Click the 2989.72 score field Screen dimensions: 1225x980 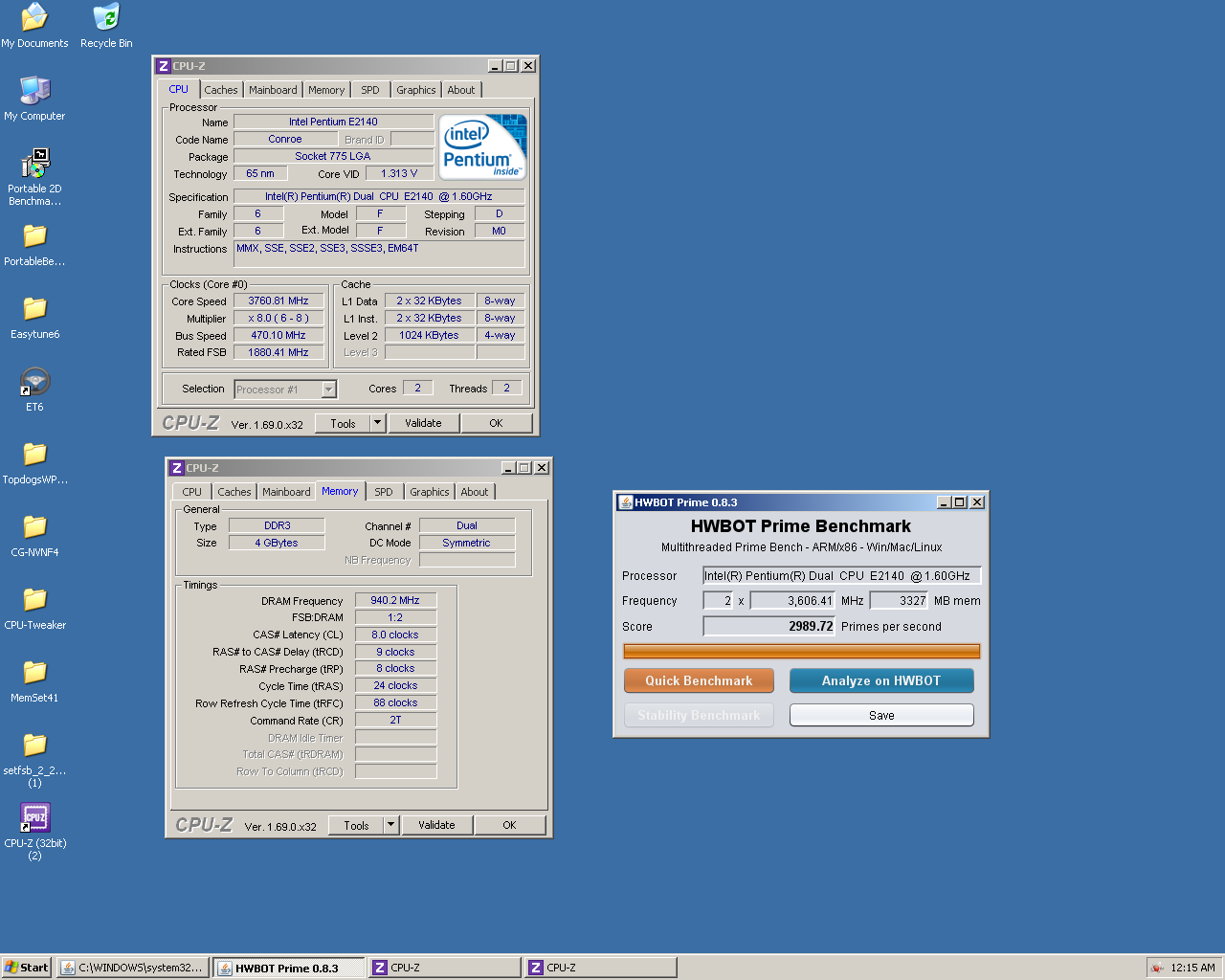tap(769, 626)
